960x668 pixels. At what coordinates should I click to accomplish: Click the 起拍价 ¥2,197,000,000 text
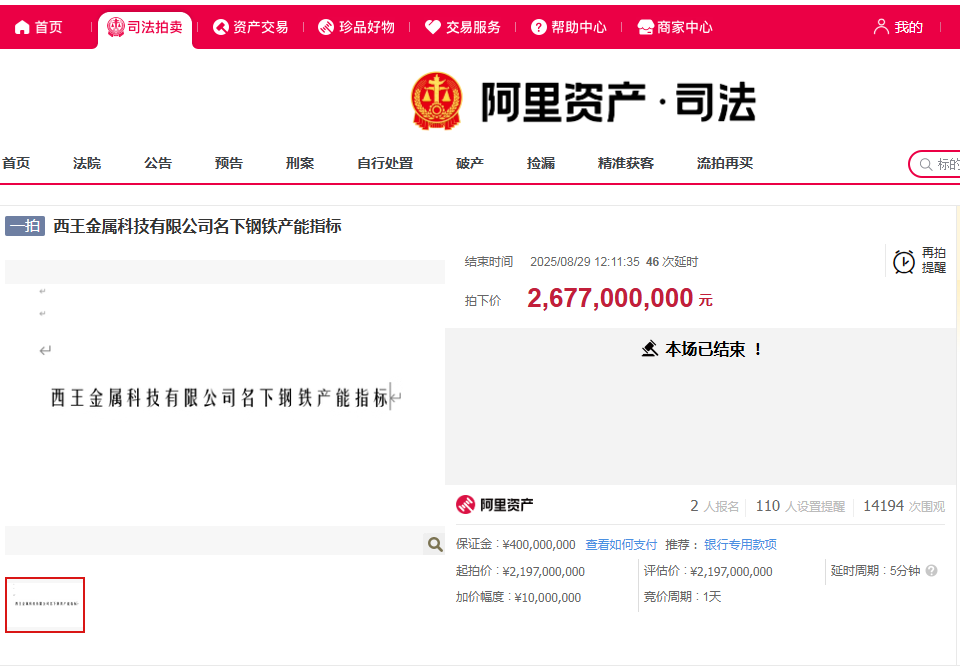520,571
